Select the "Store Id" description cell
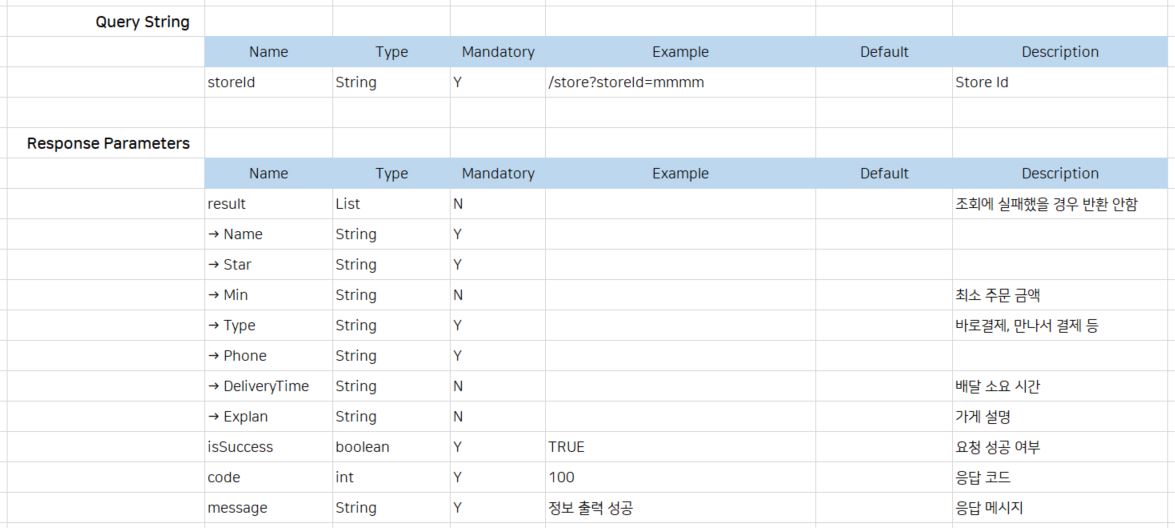The image size is (1175, 528). 982,82
